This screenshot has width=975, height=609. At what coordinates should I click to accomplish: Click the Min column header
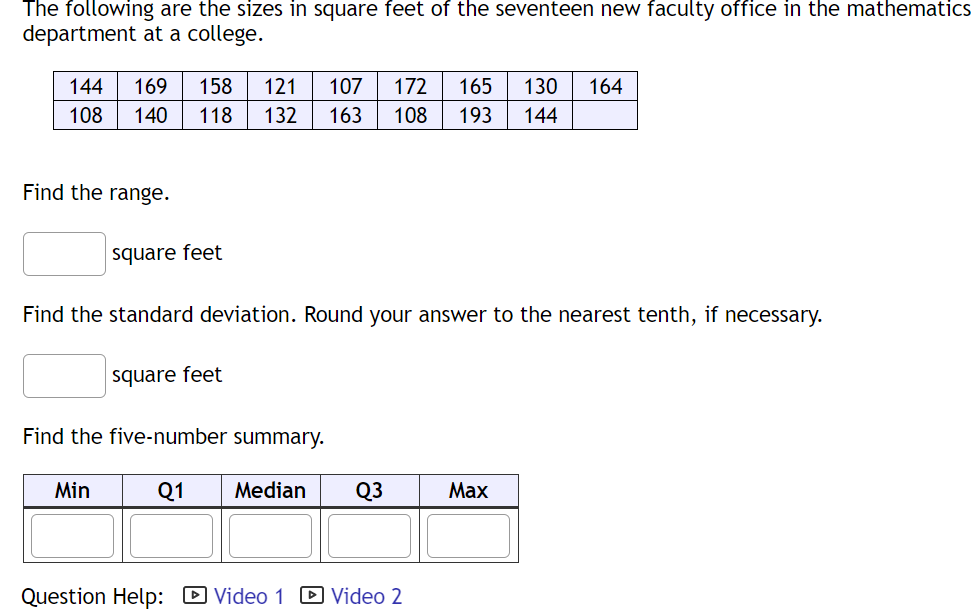[72, 490]
